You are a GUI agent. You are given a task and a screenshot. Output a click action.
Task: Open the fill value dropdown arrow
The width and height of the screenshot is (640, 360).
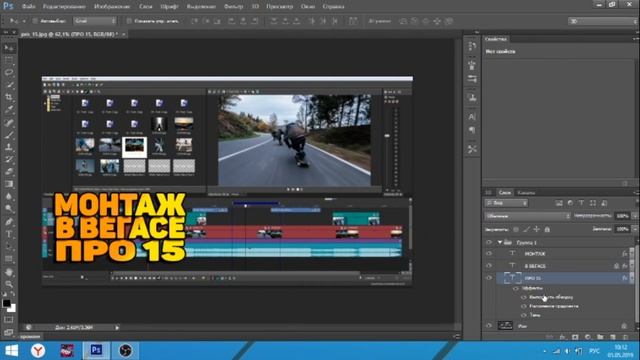634,229
